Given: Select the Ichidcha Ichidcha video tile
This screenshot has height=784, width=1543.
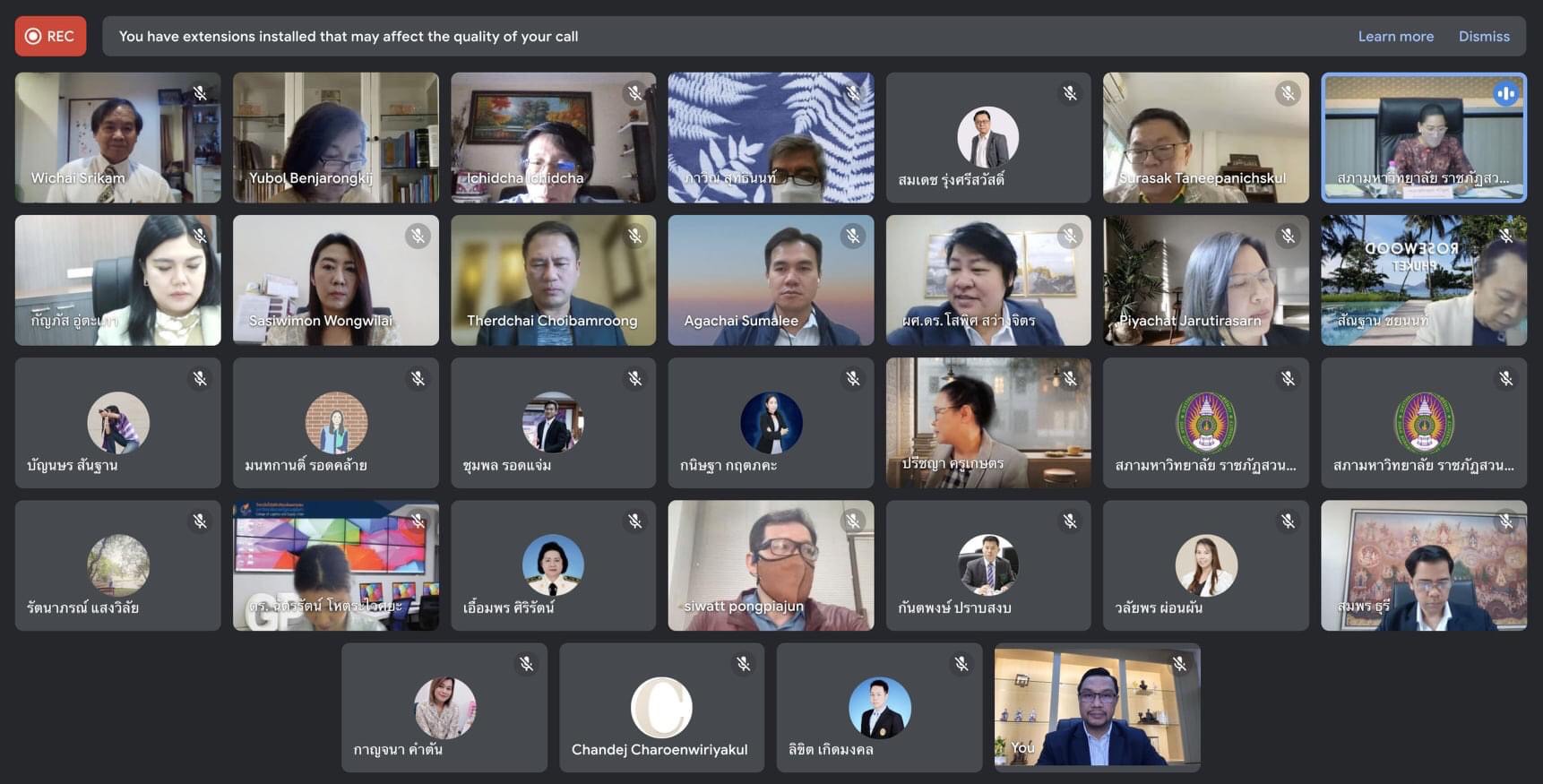Looking at the screenshot, I should (553, 137).
